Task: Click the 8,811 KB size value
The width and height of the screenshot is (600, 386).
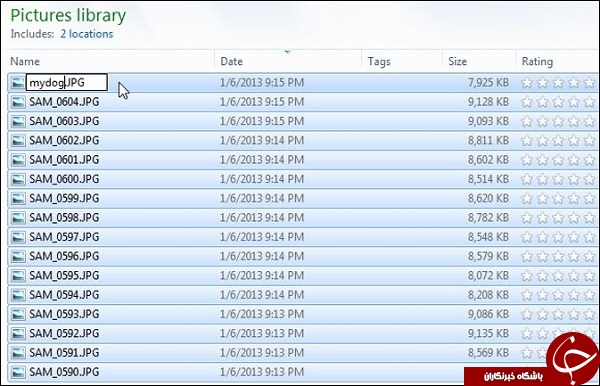Action: click(x=488, y=140)
